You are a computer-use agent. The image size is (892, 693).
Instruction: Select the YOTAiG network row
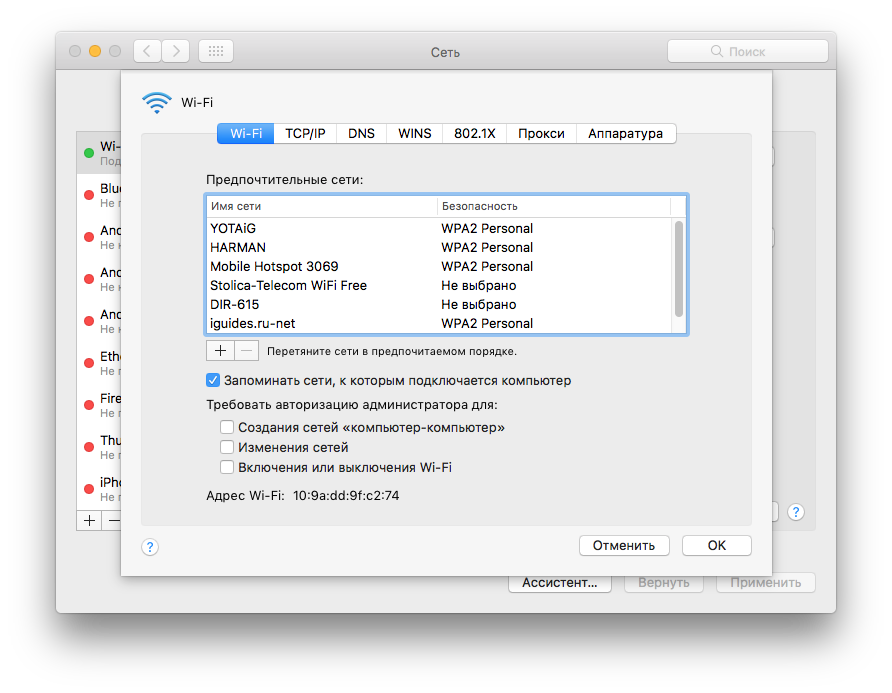[439, 228]
